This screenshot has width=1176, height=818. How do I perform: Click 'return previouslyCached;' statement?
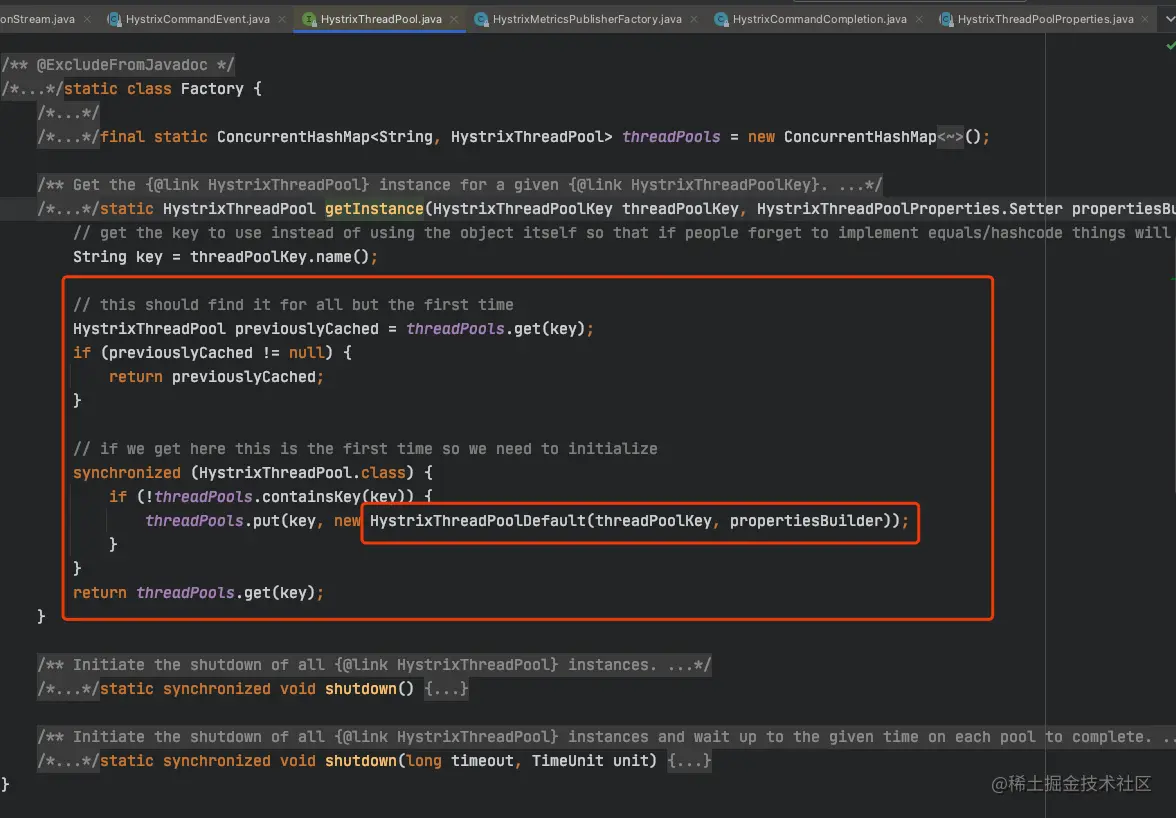217,376
